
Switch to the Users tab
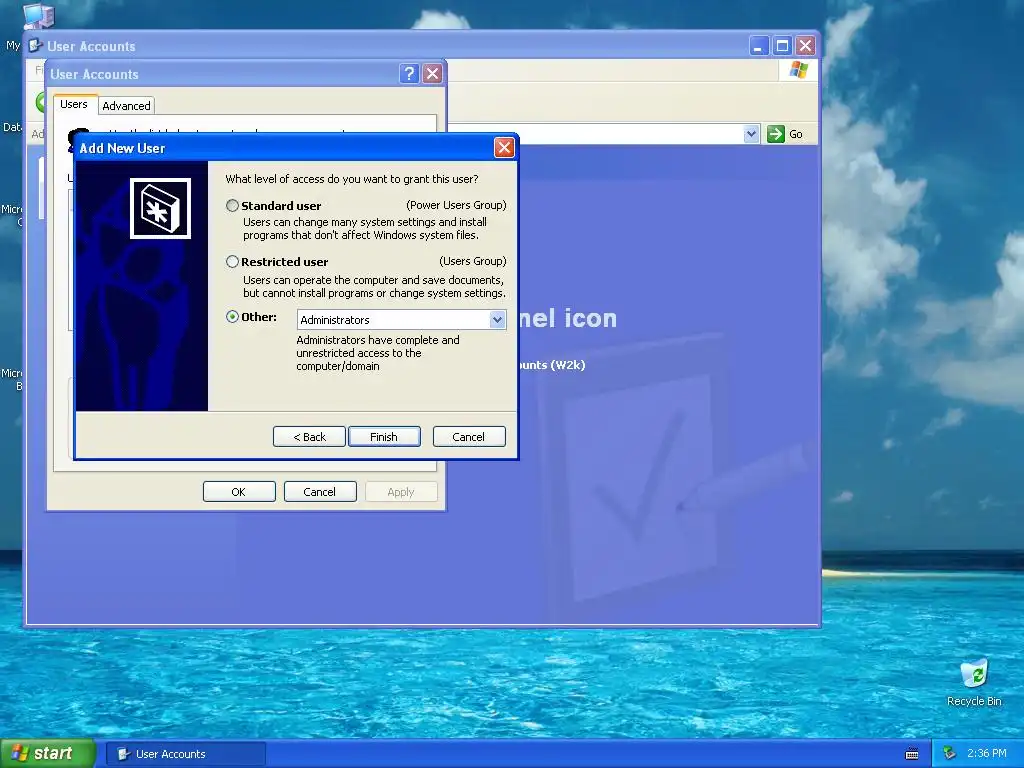tap(74, 104)
